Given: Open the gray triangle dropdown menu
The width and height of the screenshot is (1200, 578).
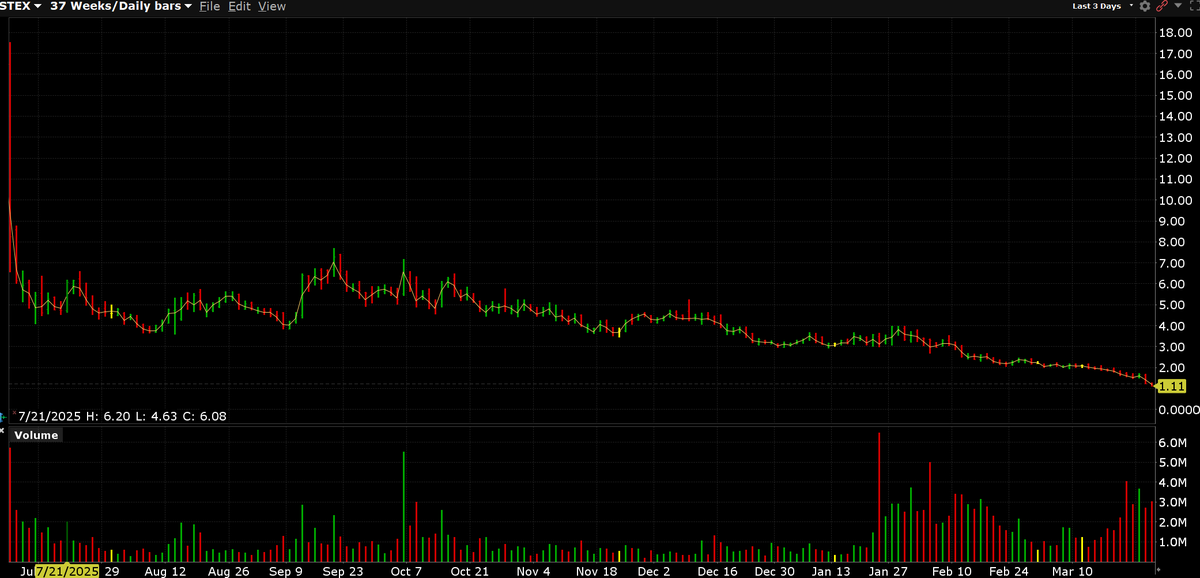Looking at the screenshot, I should click(1178, 6).
